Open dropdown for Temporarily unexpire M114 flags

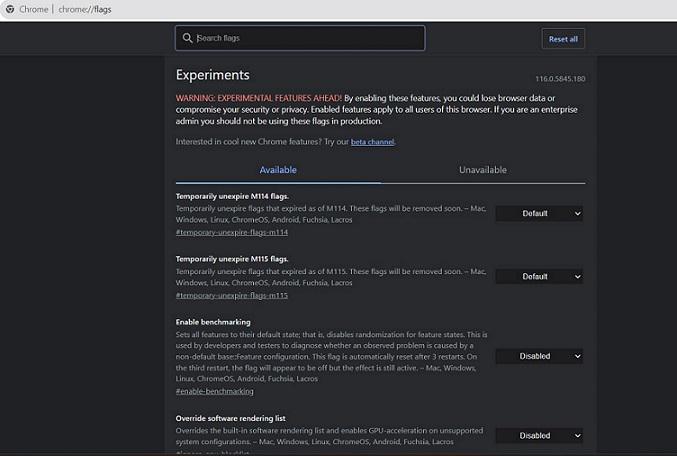point(539,213)
